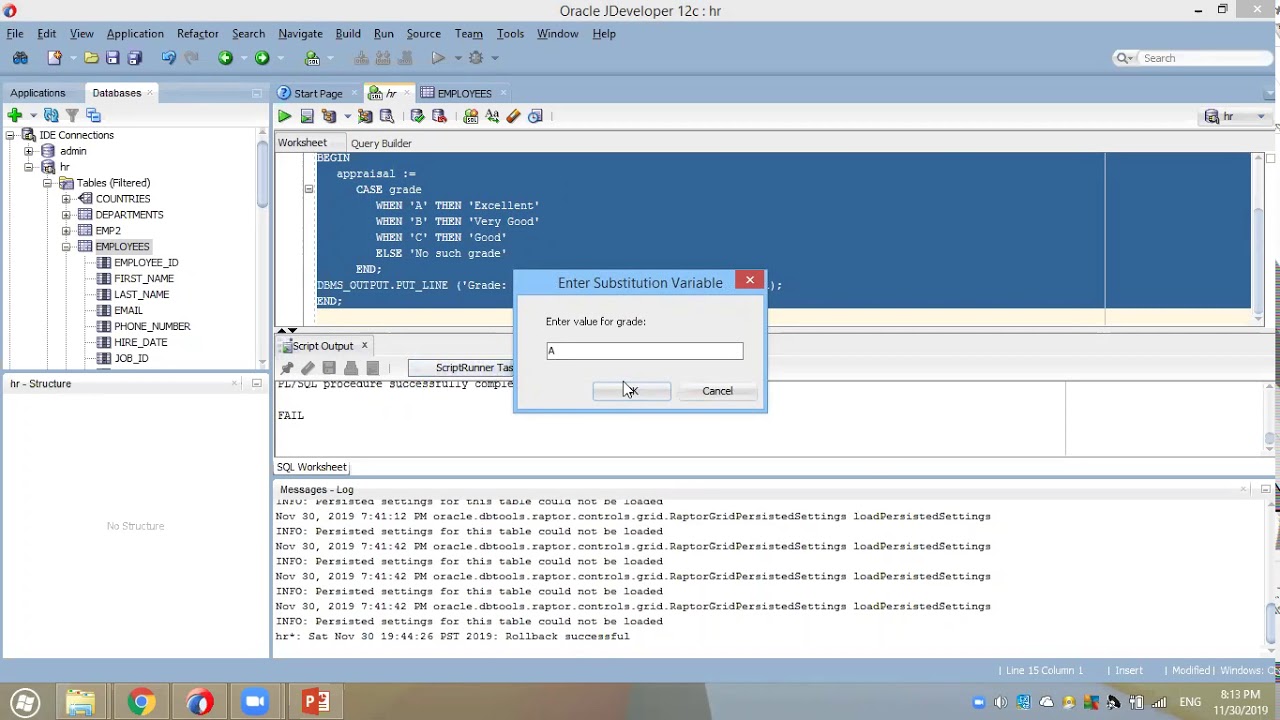The image size is (1280, 720).
Task: Open dropdown arrow next to Forward icon
Action: click(x=279, y=58)
